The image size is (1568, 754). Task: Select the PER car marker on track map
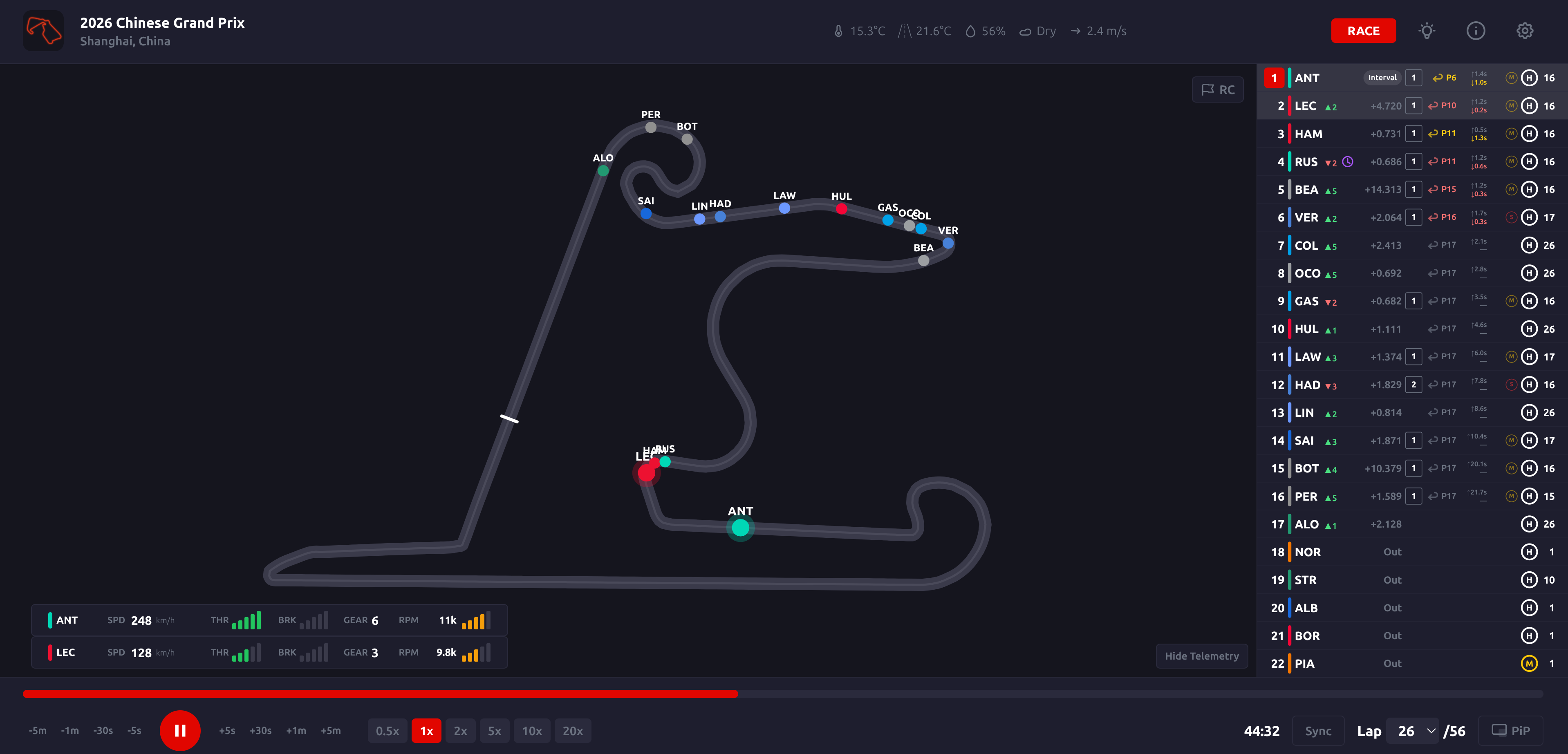[651, 128]
